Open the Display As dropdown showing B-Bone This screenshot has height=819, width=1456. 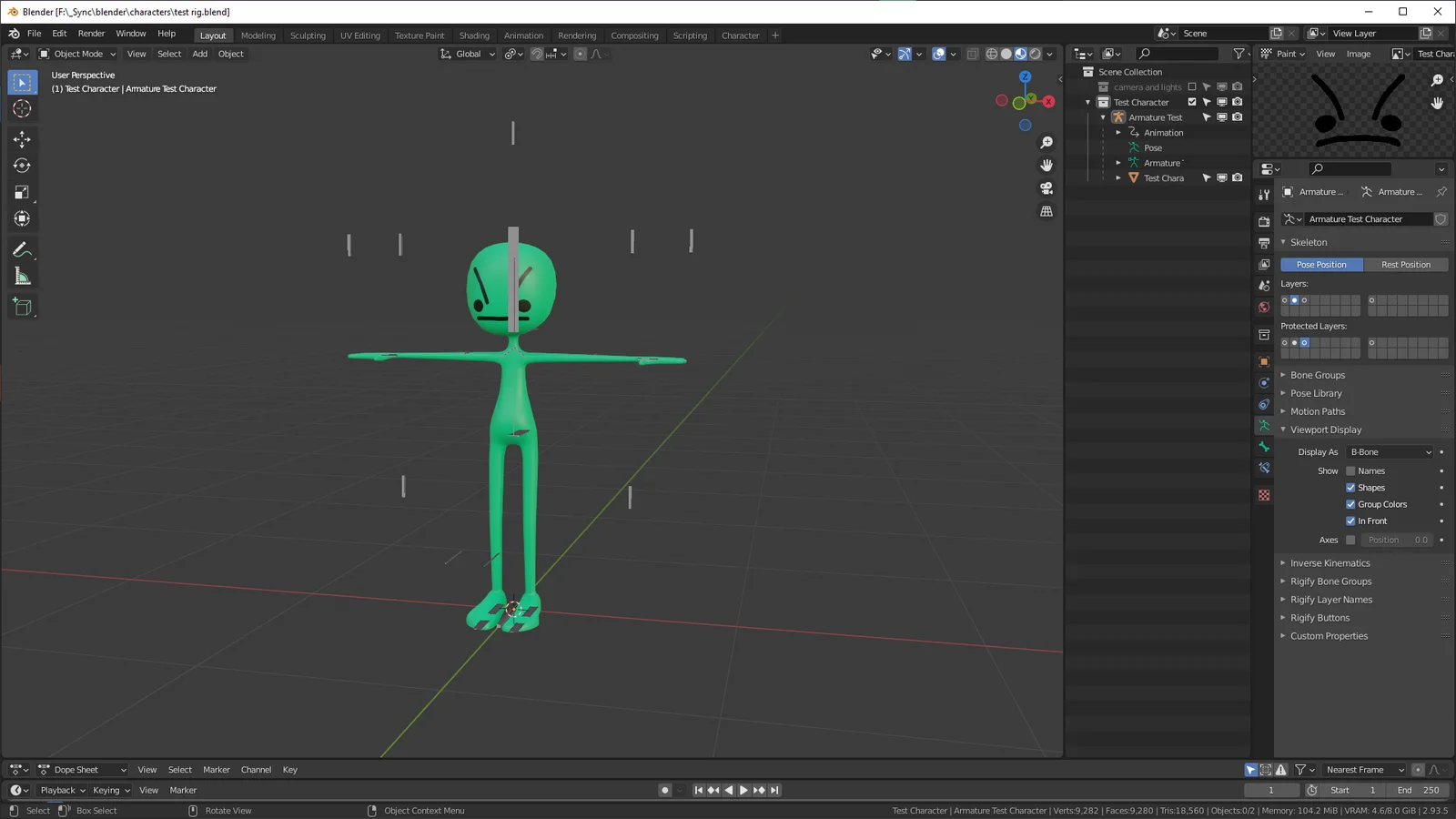point(1390,451)
